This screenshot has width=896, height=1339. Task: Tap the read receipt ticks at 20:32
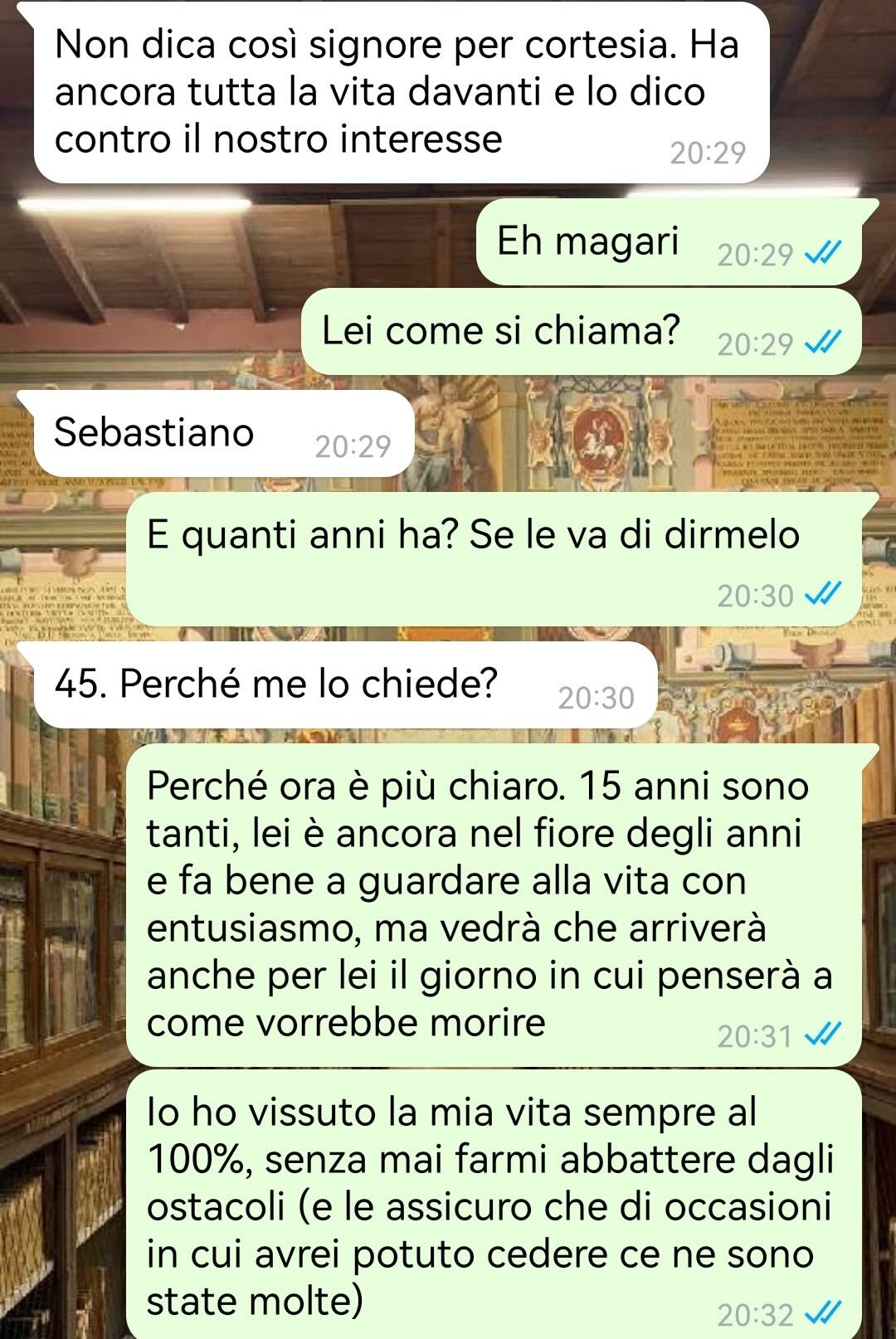824,1313
